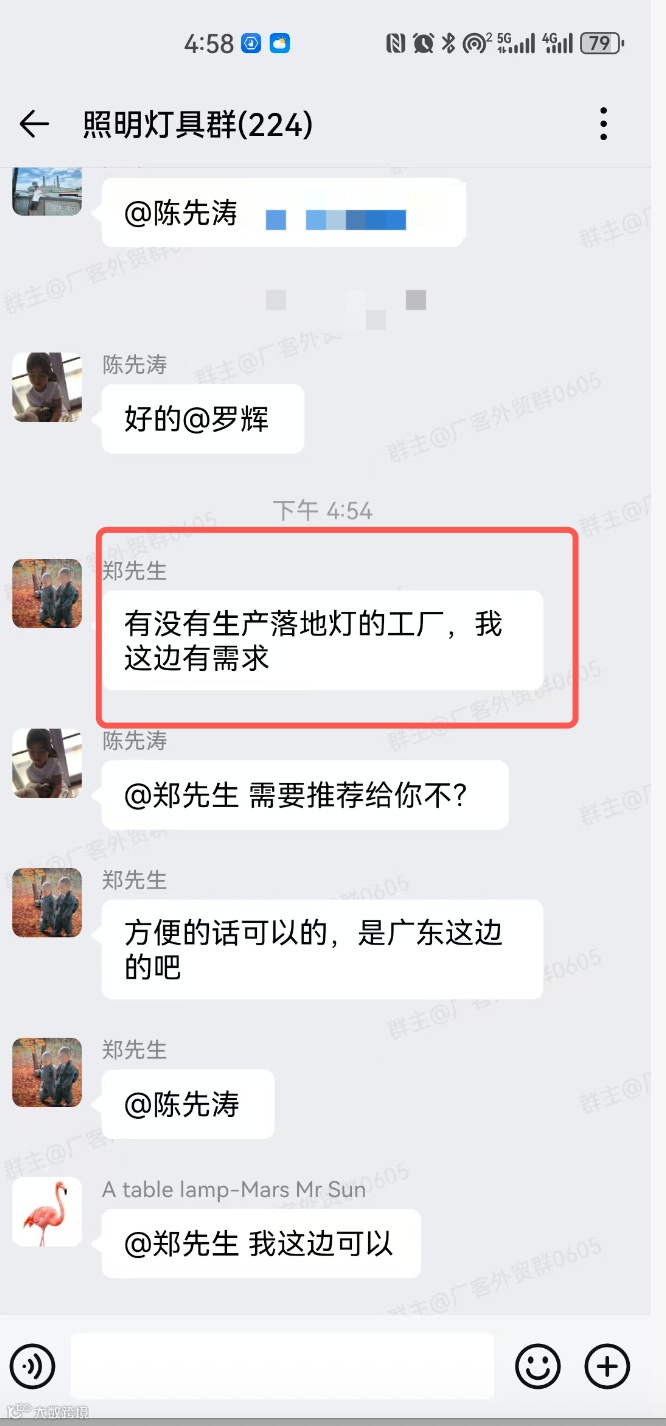Tap the @郑先生 我这边可以 reply bubble
Image resolution: width=666 pixels, height=1426 pixels.
(x=261, y=1243)
